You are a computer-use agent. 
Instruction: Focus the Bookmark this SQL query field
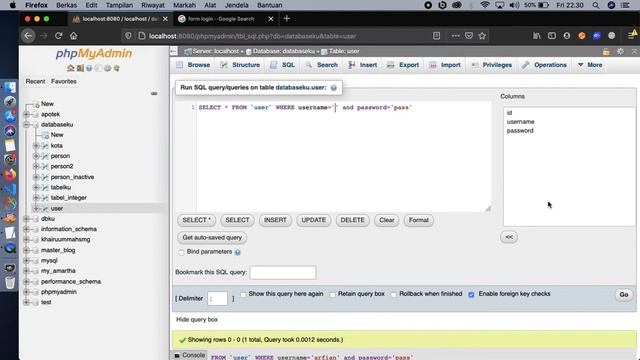point(283,272)
